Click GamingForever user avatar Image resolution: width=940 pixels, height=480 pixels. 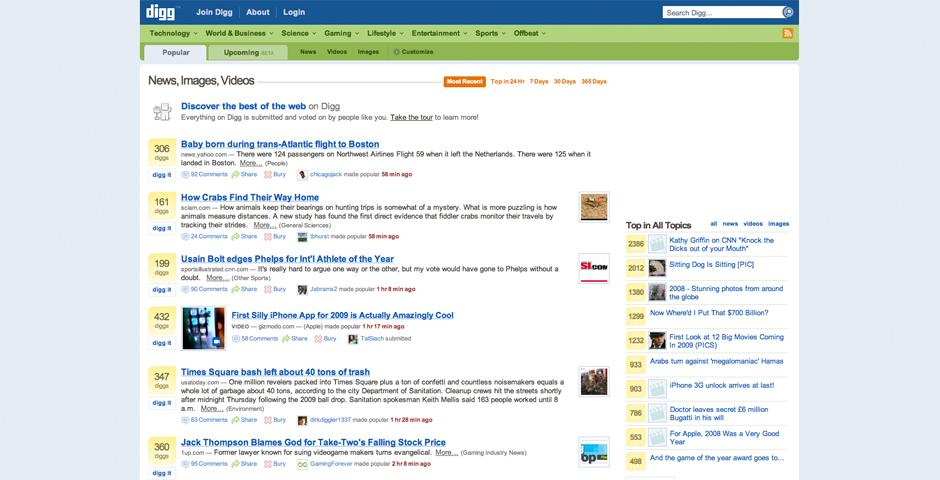point(302,464)
